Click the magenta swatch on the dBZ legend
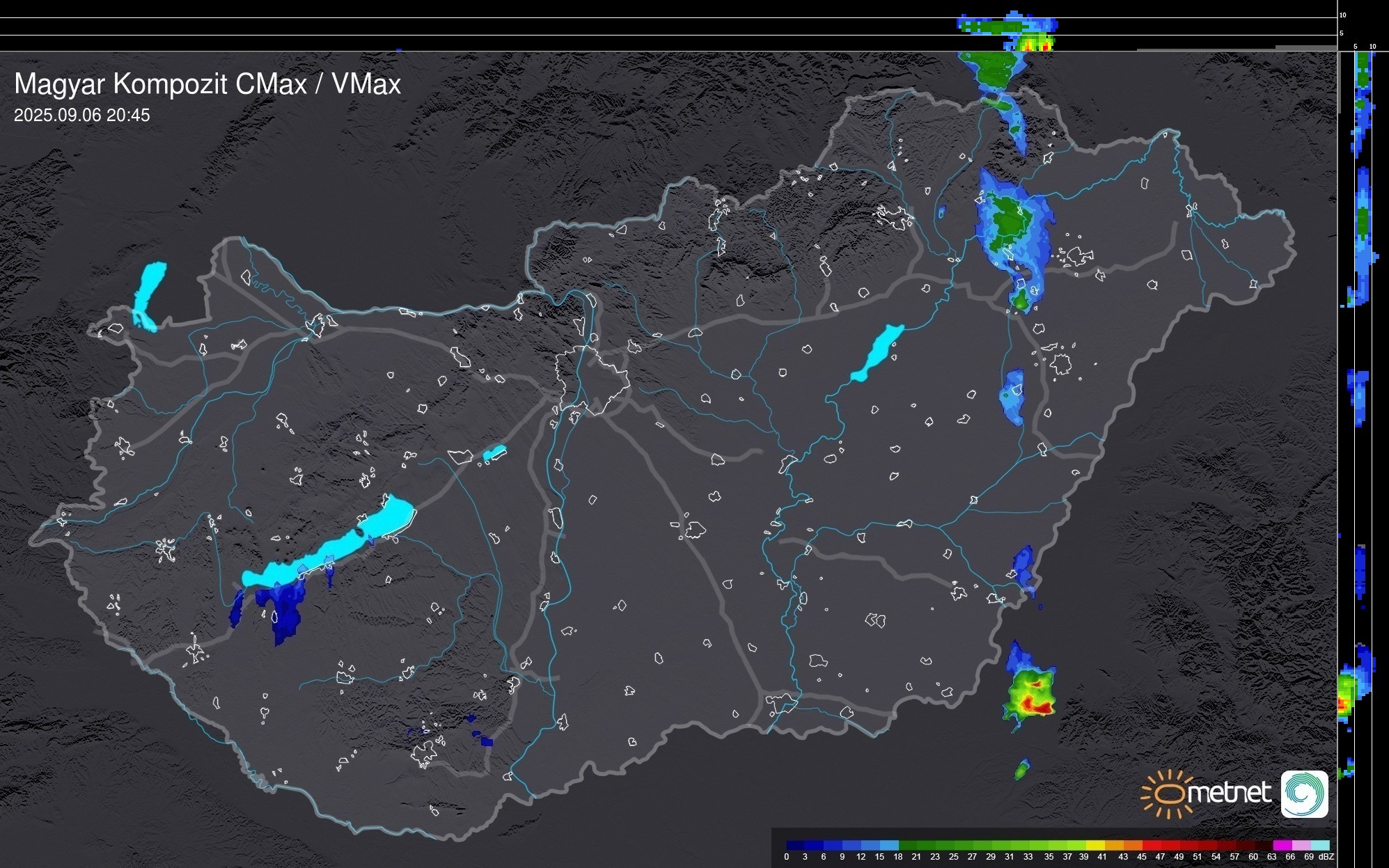Screen dimensions: 1389x868 [x=1282, y=845]
